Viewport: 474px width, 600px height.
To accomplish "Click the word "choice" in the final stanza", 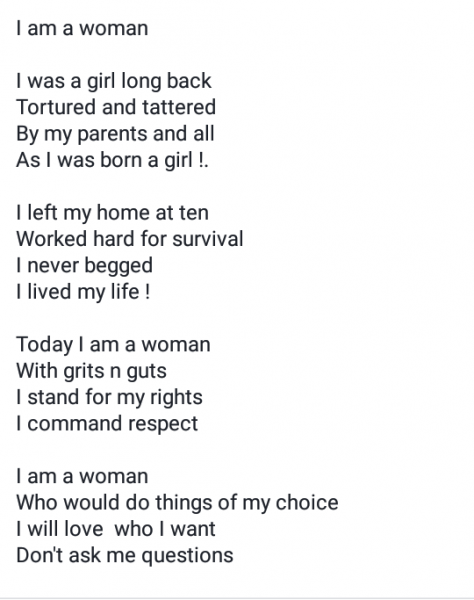I will click(307, 502).
